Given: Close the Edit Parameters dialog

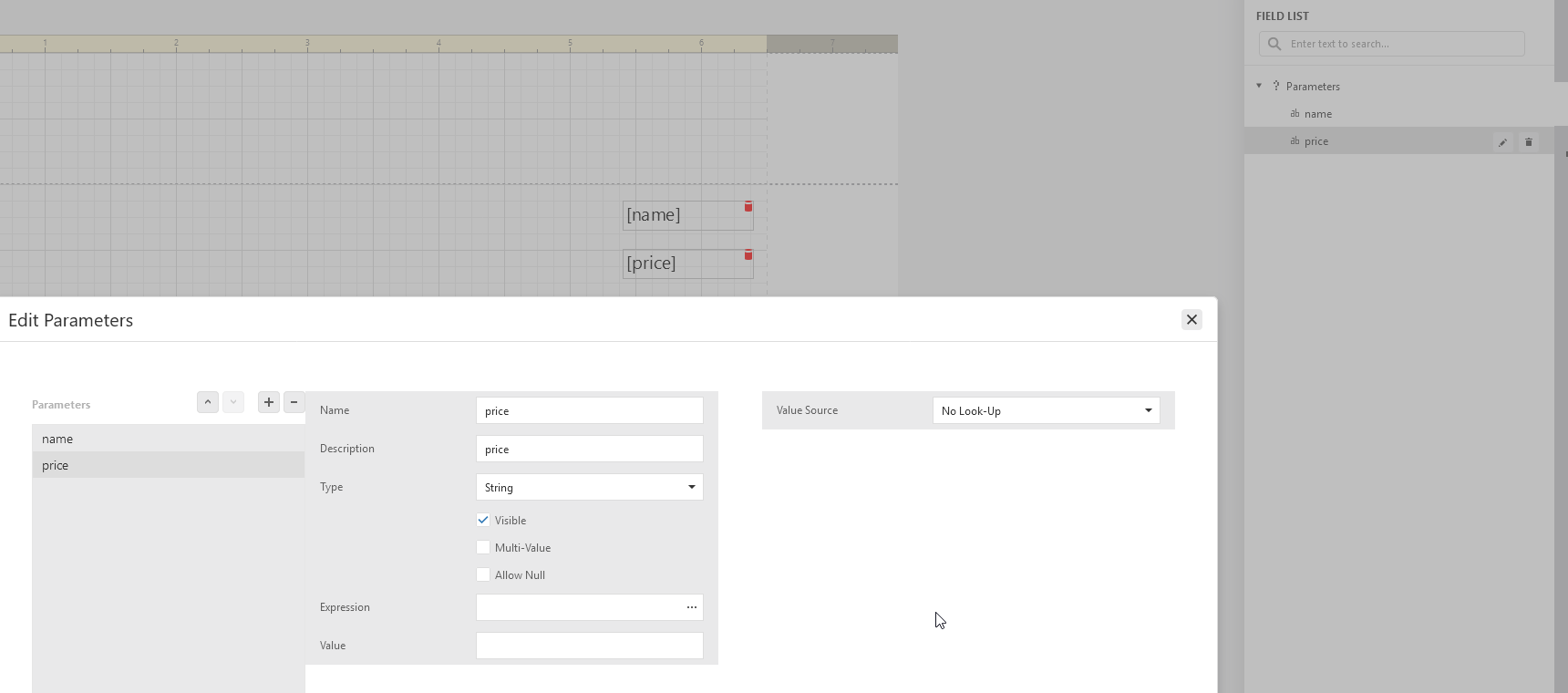Looking at the screenshot, I should point(1191,319).
